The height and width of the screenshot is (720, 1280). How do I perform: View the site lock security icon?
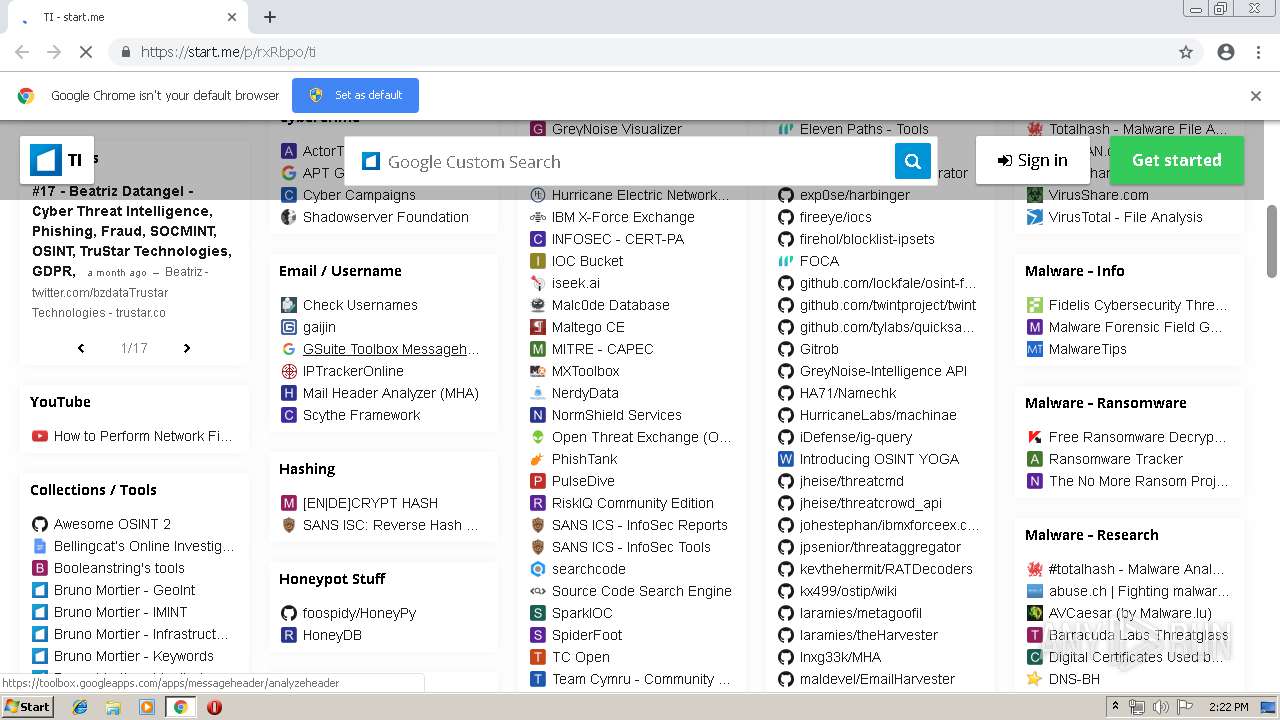click(125, 52)
